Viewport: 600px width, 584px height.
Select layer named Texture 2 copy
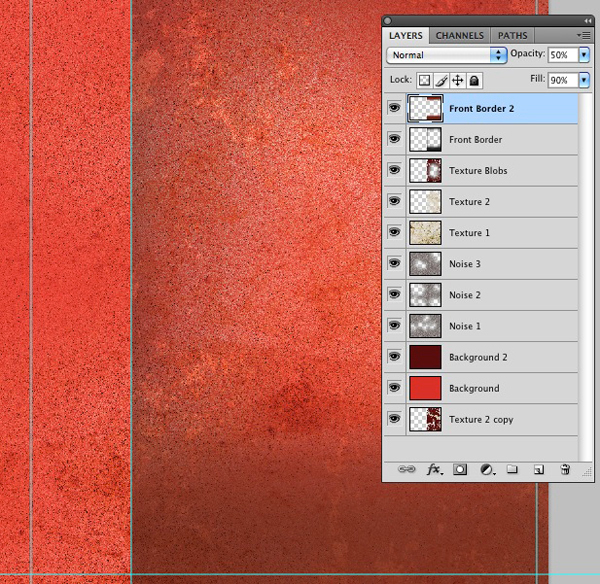click(481, 419)
